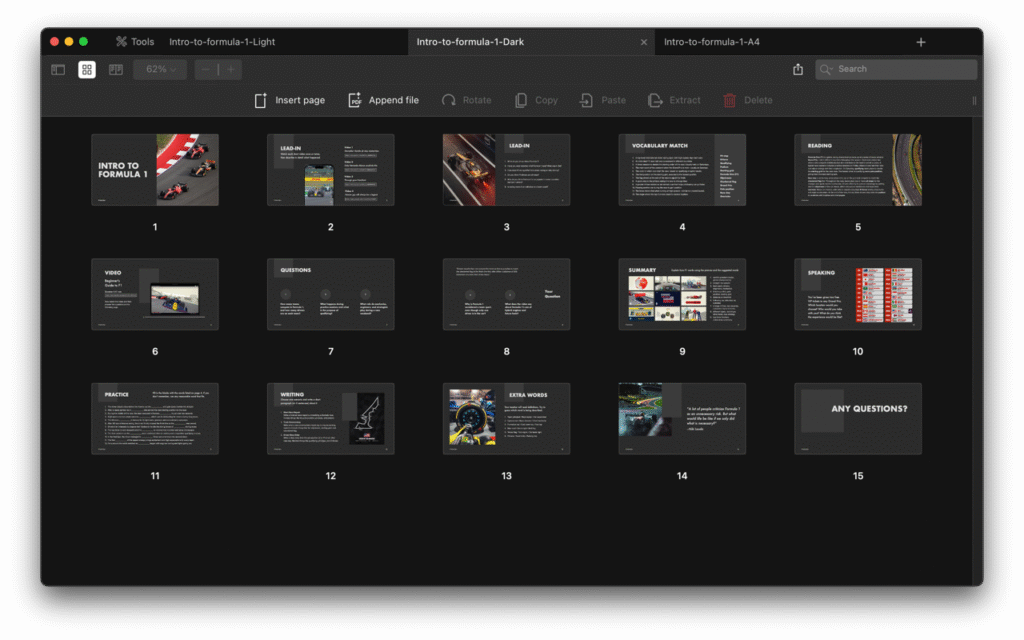Open the Tools menu
Screen dimensions: 1024x640
134,42
